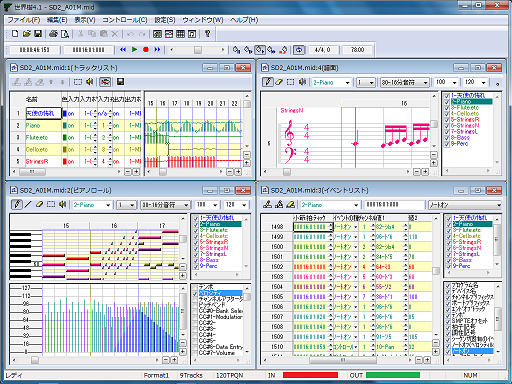This screenshot has height=384, width=512.
Task: Create a new file from main toolbar
Action: (15, 34)
